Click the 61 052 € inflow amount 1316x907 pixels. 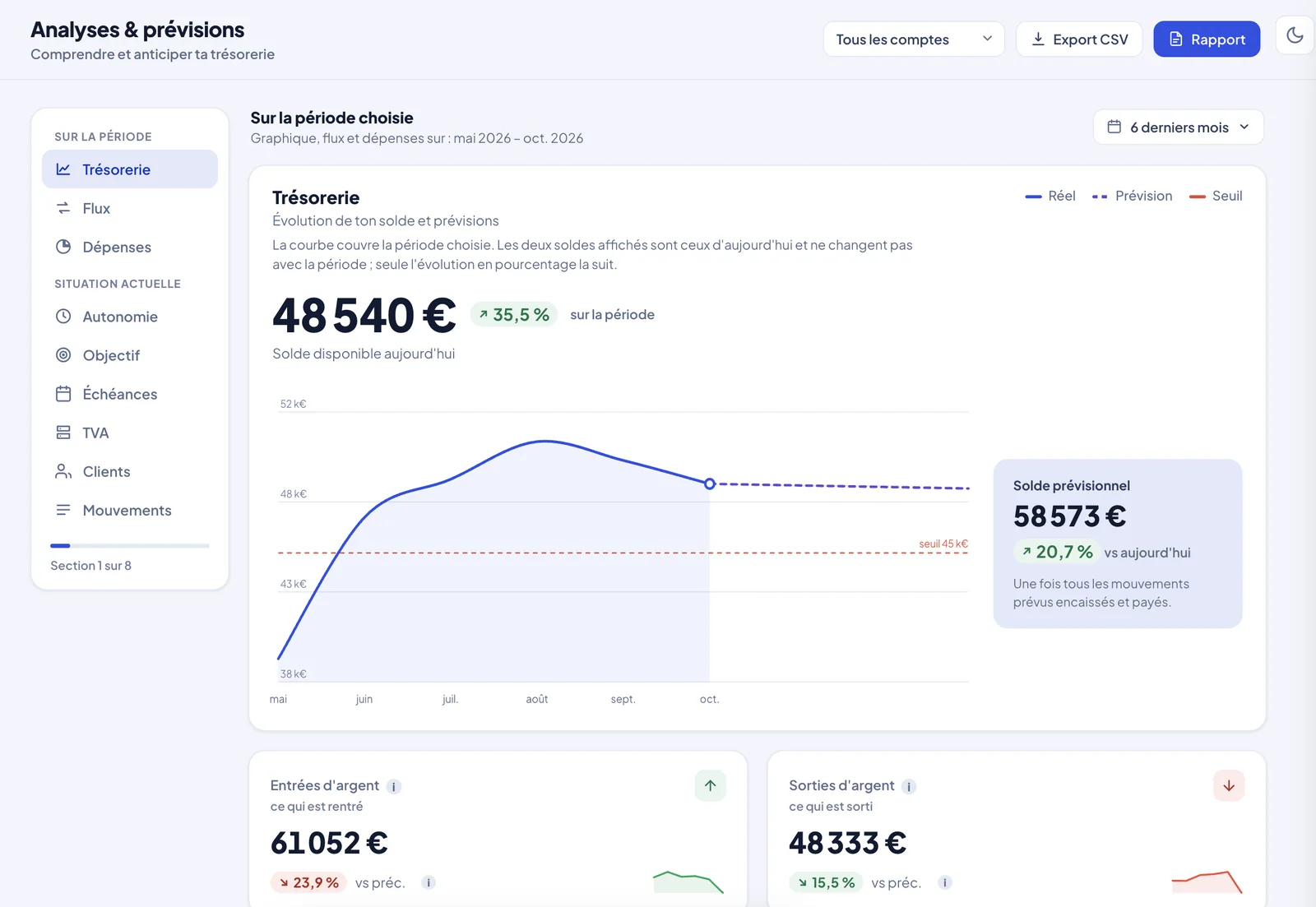pos(329,843)
